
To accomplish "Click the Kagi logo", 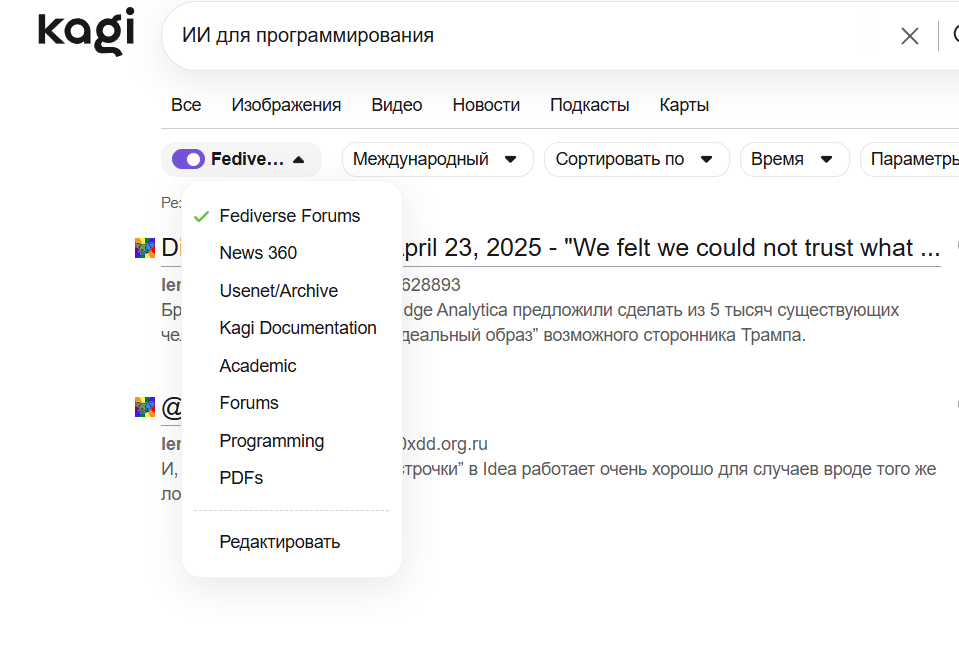I will [x=85, y=31].
